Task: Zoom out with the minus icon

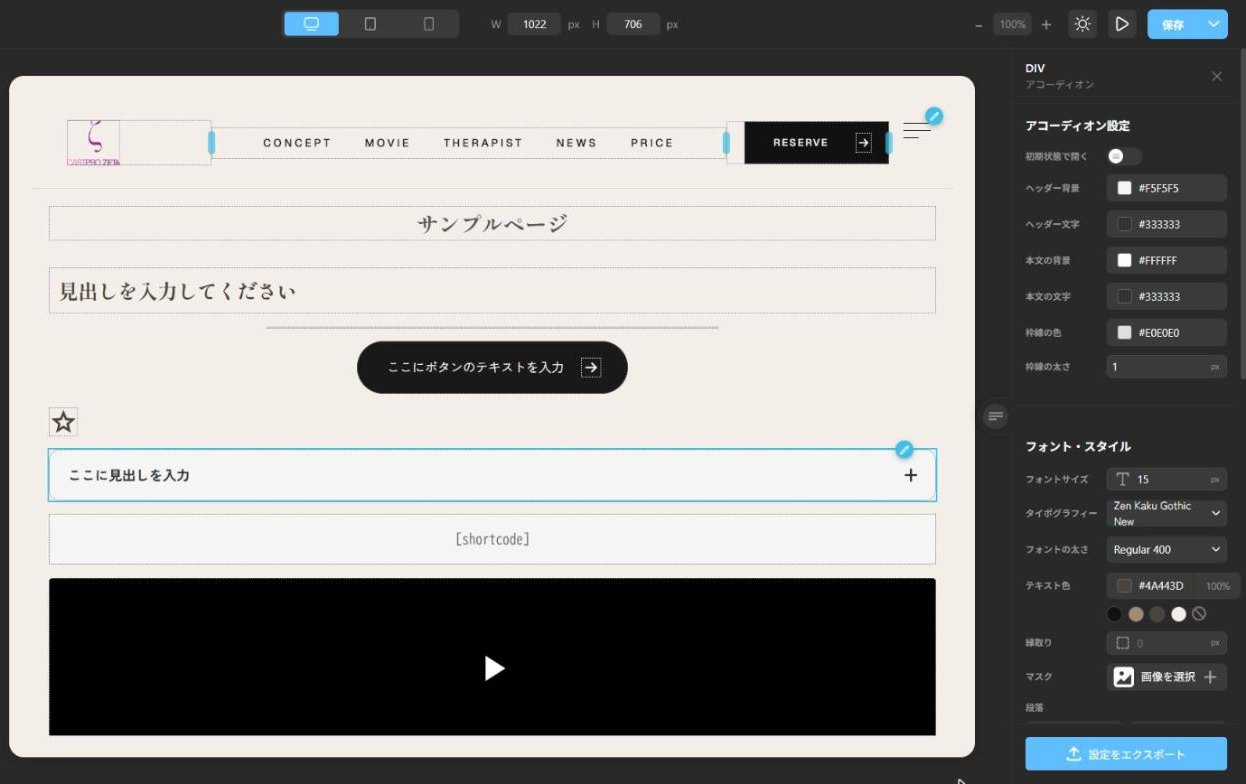Action: (x=978, y=25)
